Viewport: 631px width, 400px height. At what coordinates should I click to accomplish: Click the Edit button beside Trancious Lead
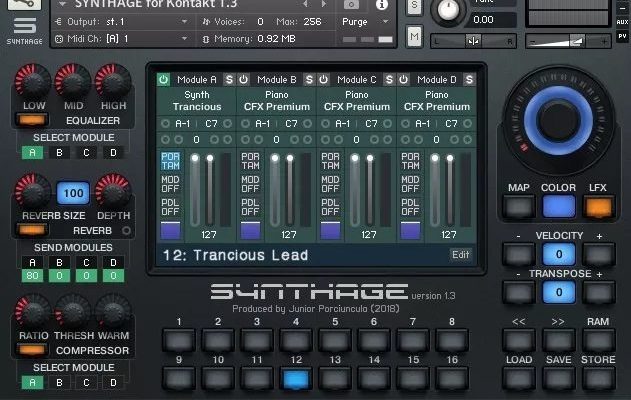460,254
